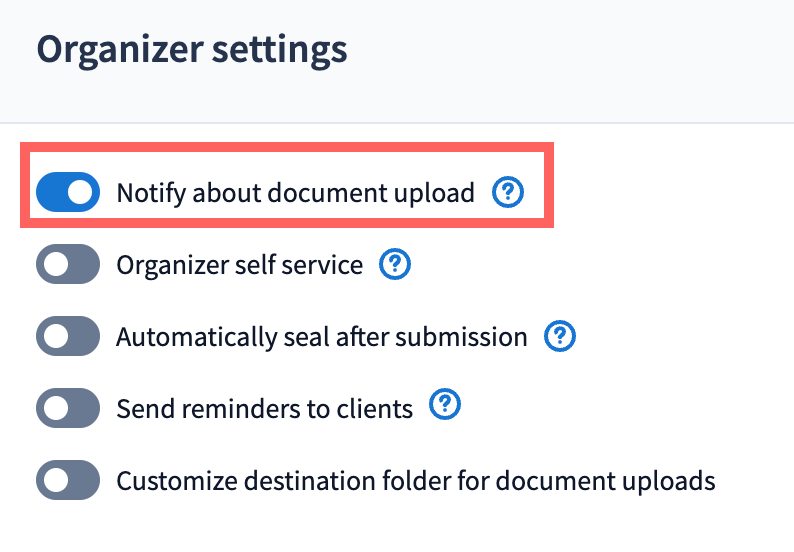Click the knob on Organizer self service switch

point(54,265)
